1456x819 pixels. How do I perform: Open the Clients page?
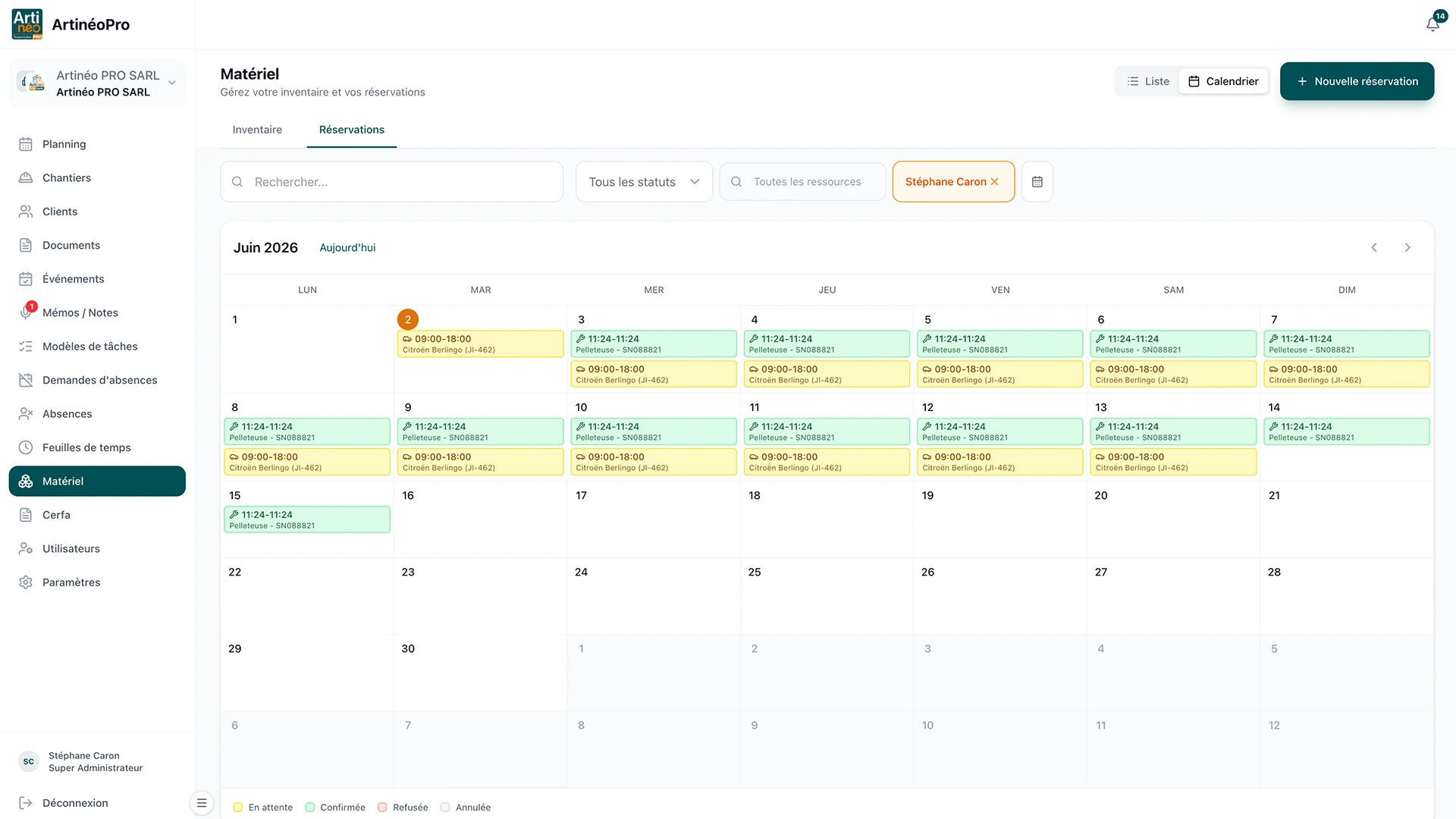click(97, 212)
